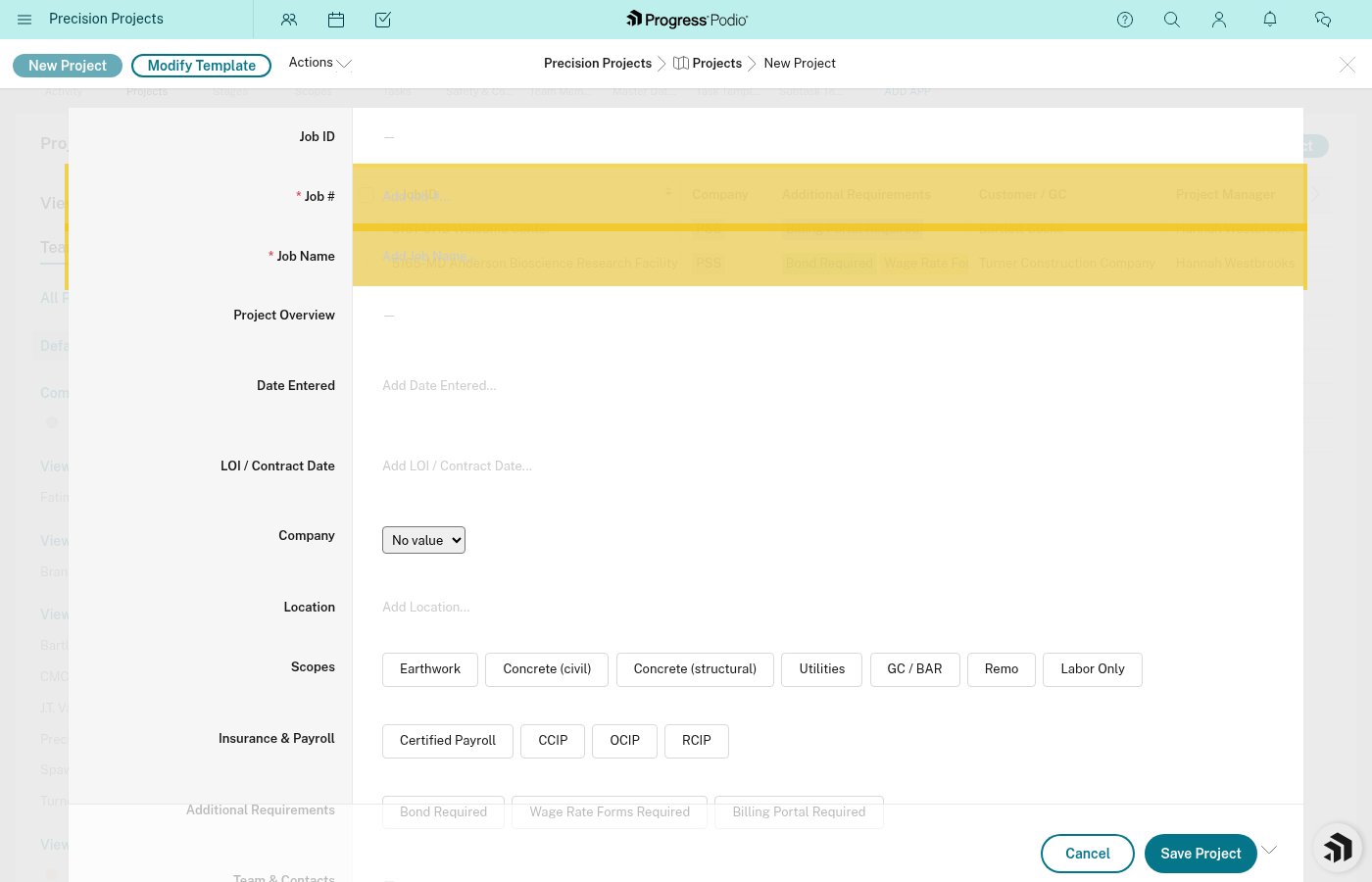This screenshot has height=882, width=1372.
Task: Open the hamburger menu
Action: click(24, 19)
